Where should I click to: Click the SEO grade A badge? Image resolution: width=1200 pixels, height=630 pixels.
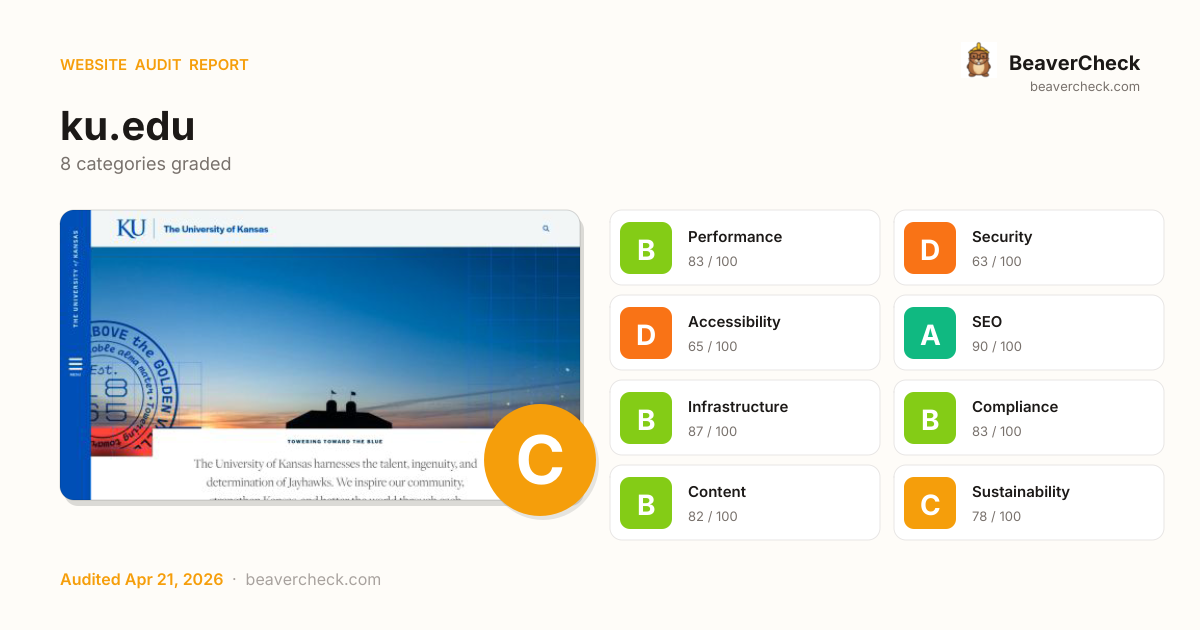coord(930,333)
